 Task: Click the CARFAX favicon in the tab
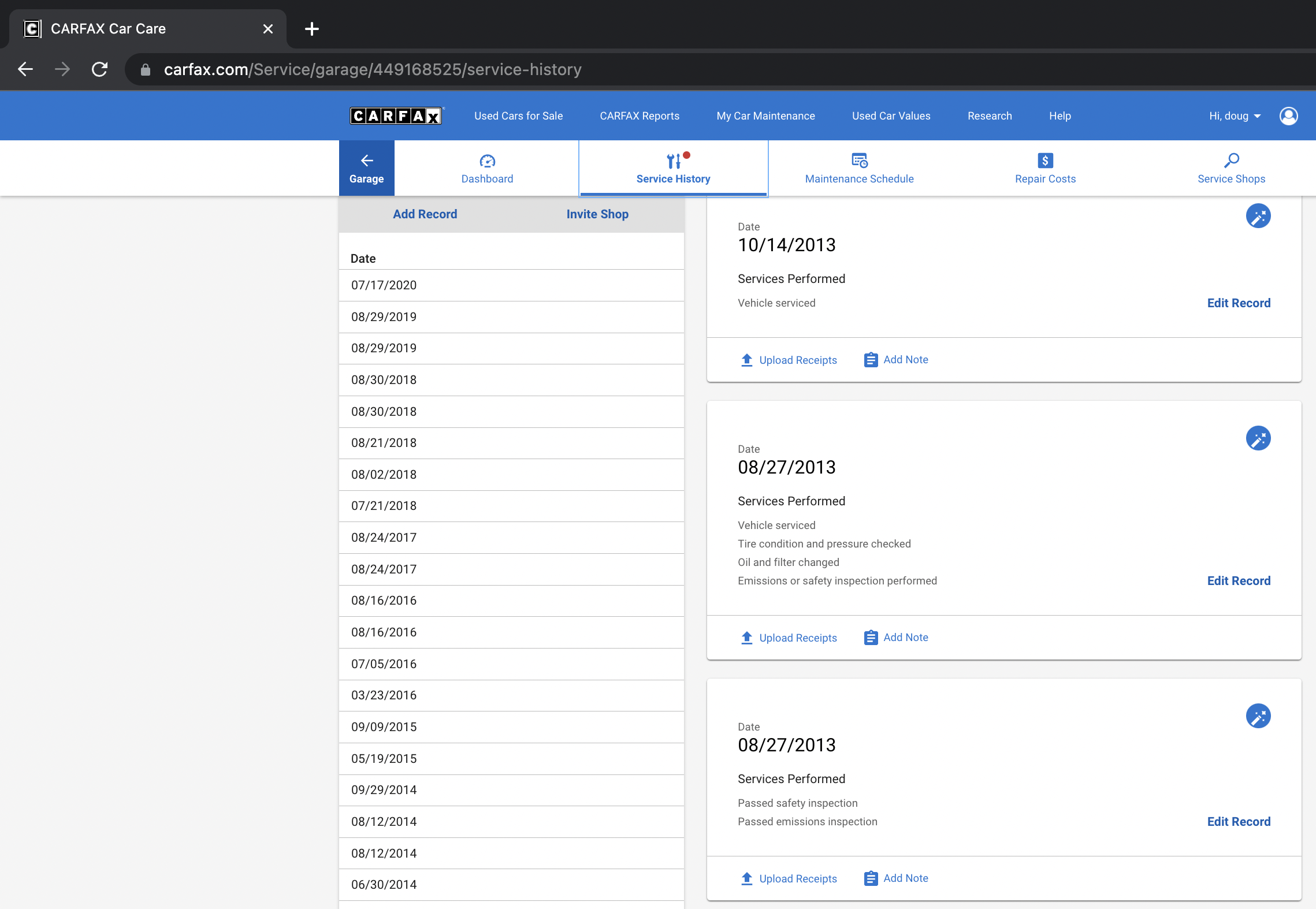(32, 29)
